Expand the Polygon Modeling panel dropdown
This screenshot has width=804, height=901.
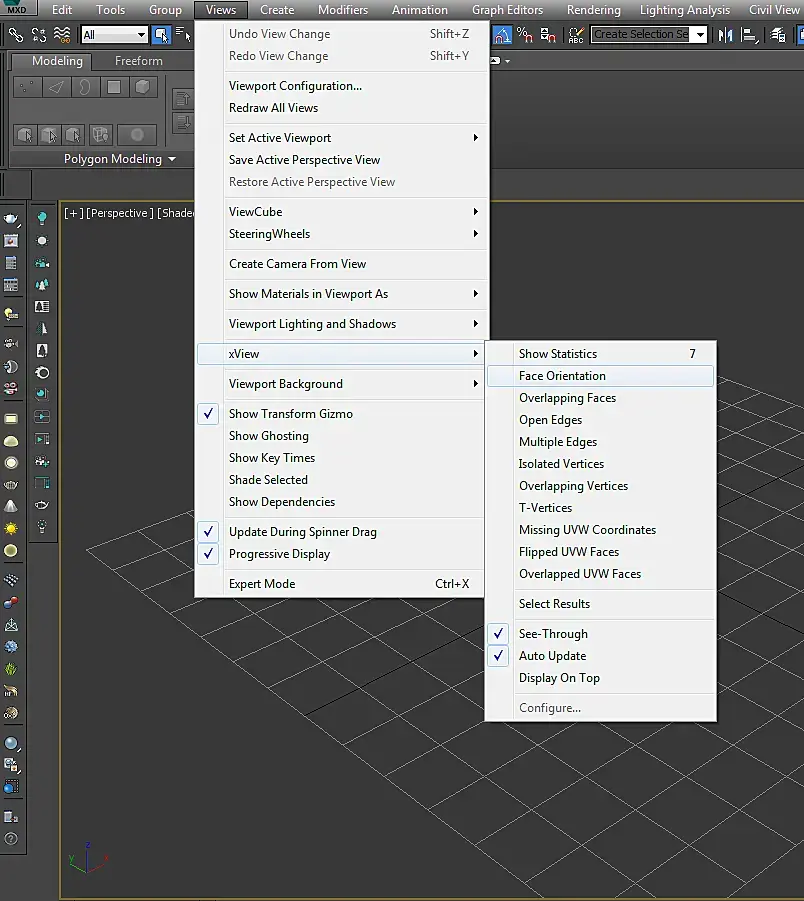(172, 159)
